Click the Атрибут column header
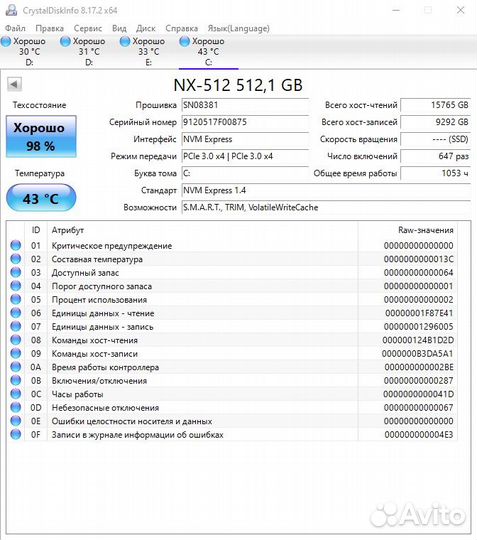Screen dimensions: 477x540 (x=203, y=230)
